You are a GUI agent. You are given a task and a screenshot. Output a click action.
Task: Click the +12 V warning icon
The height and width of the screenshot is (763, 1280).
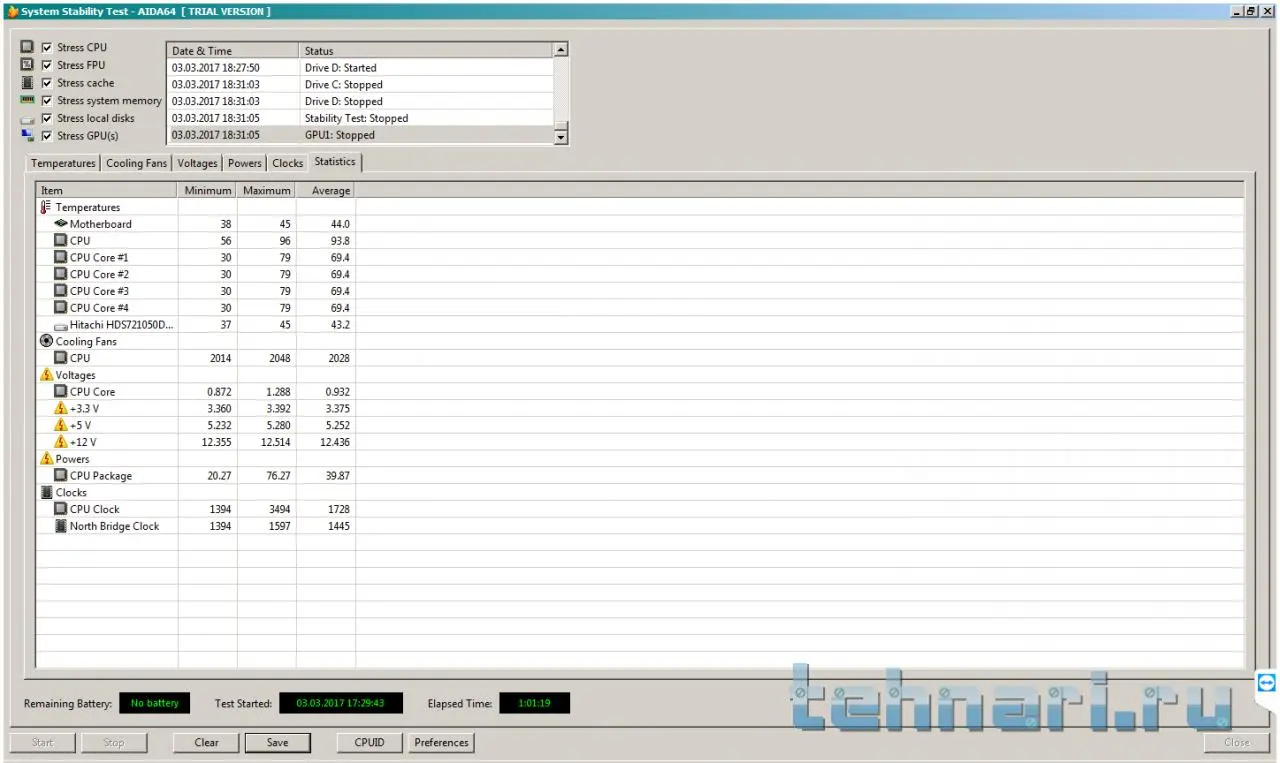[61, 442]
